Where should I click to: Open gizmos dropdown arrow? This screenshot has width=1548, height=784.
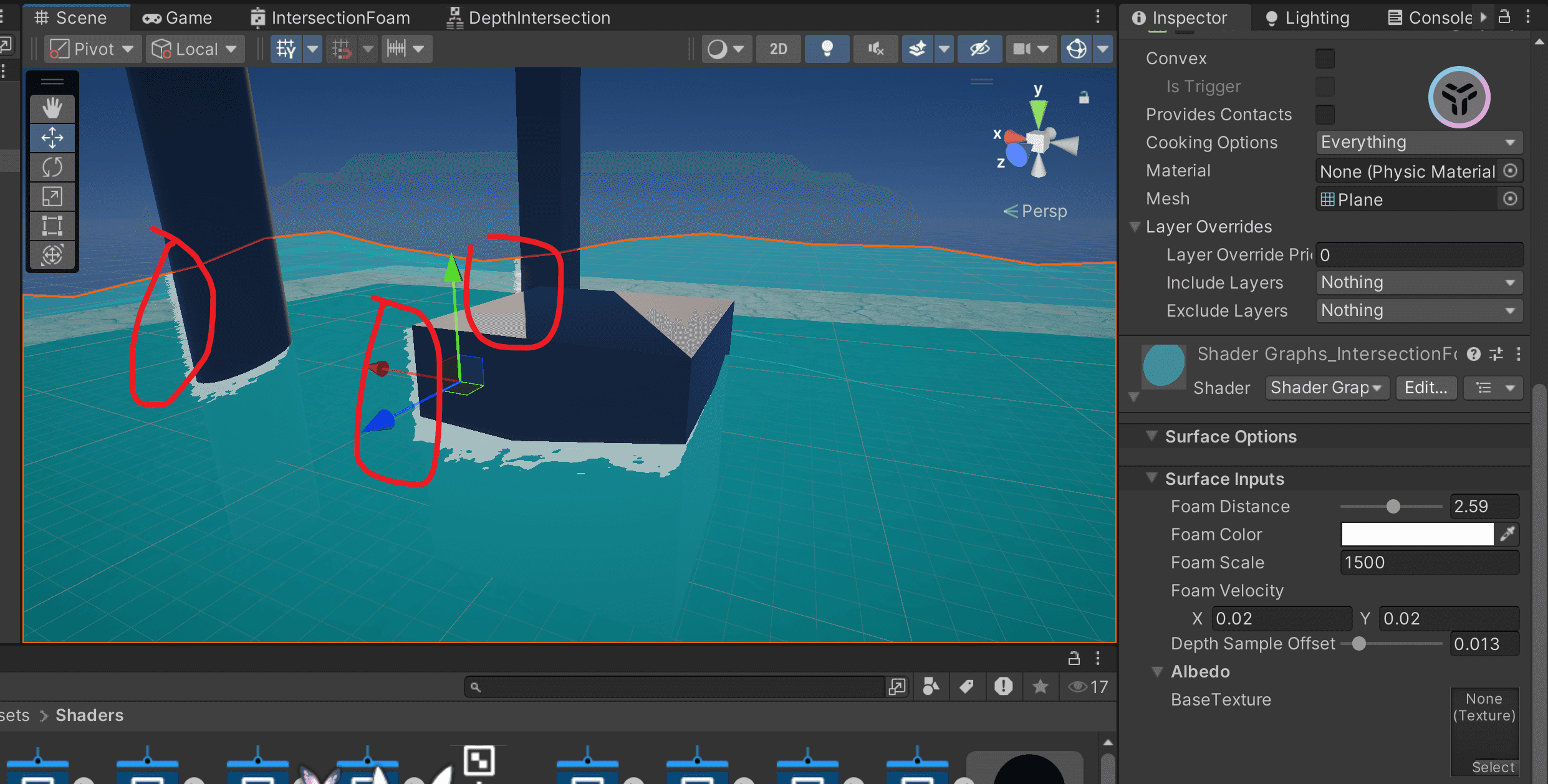click(x=1103, y=49)
